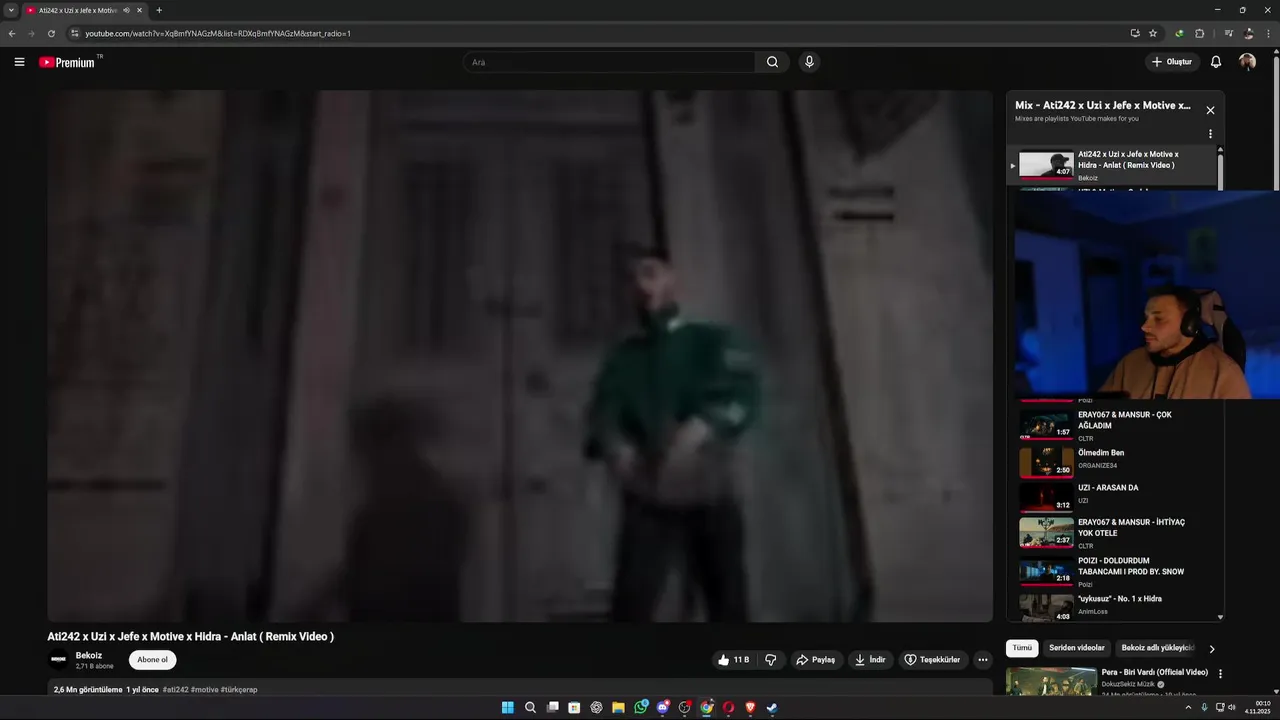Go back in browser history
The height and width of the screenshot is (720, 1280).
pos(12,33)
